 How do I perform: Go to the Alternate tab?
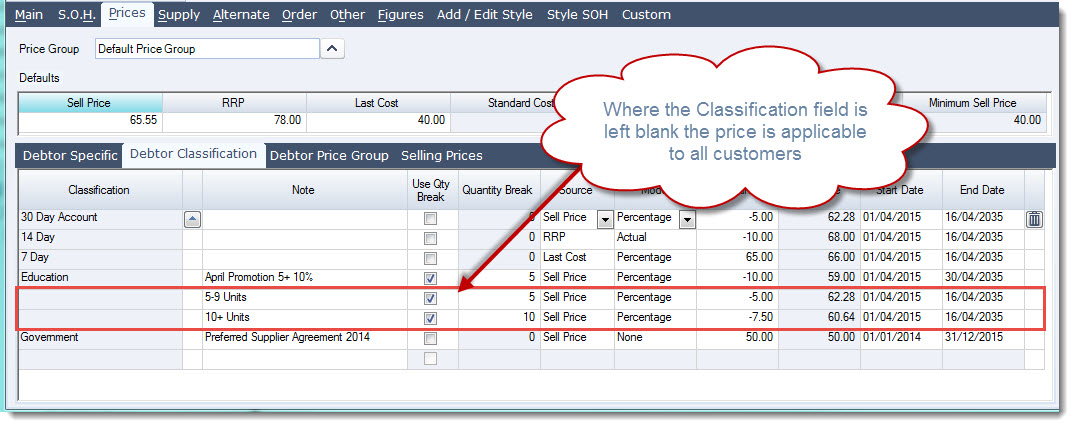click(x=241, y=14)
